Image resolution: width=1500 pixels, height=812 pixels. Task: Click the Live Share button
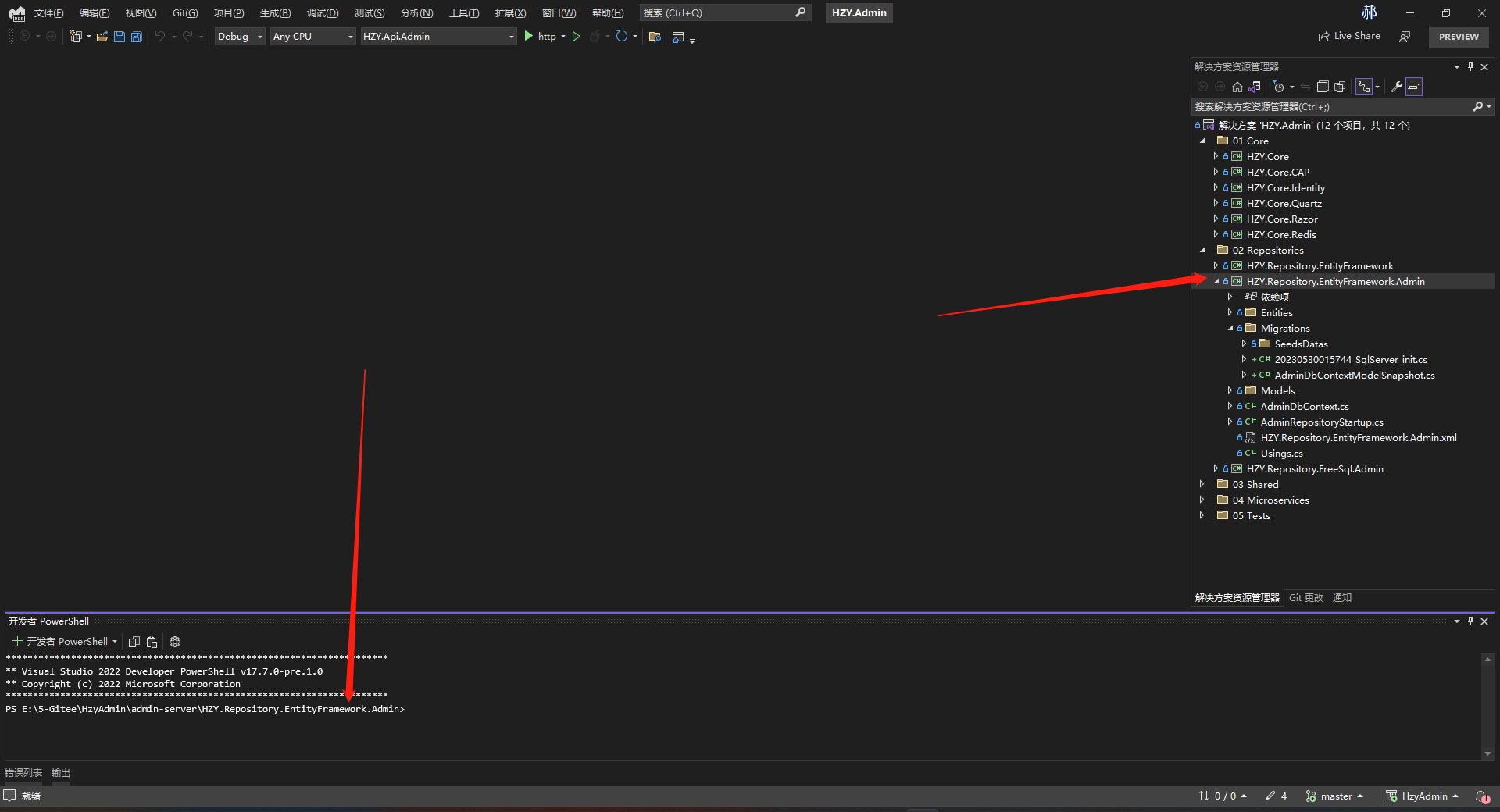click(x=1349, y=36)
